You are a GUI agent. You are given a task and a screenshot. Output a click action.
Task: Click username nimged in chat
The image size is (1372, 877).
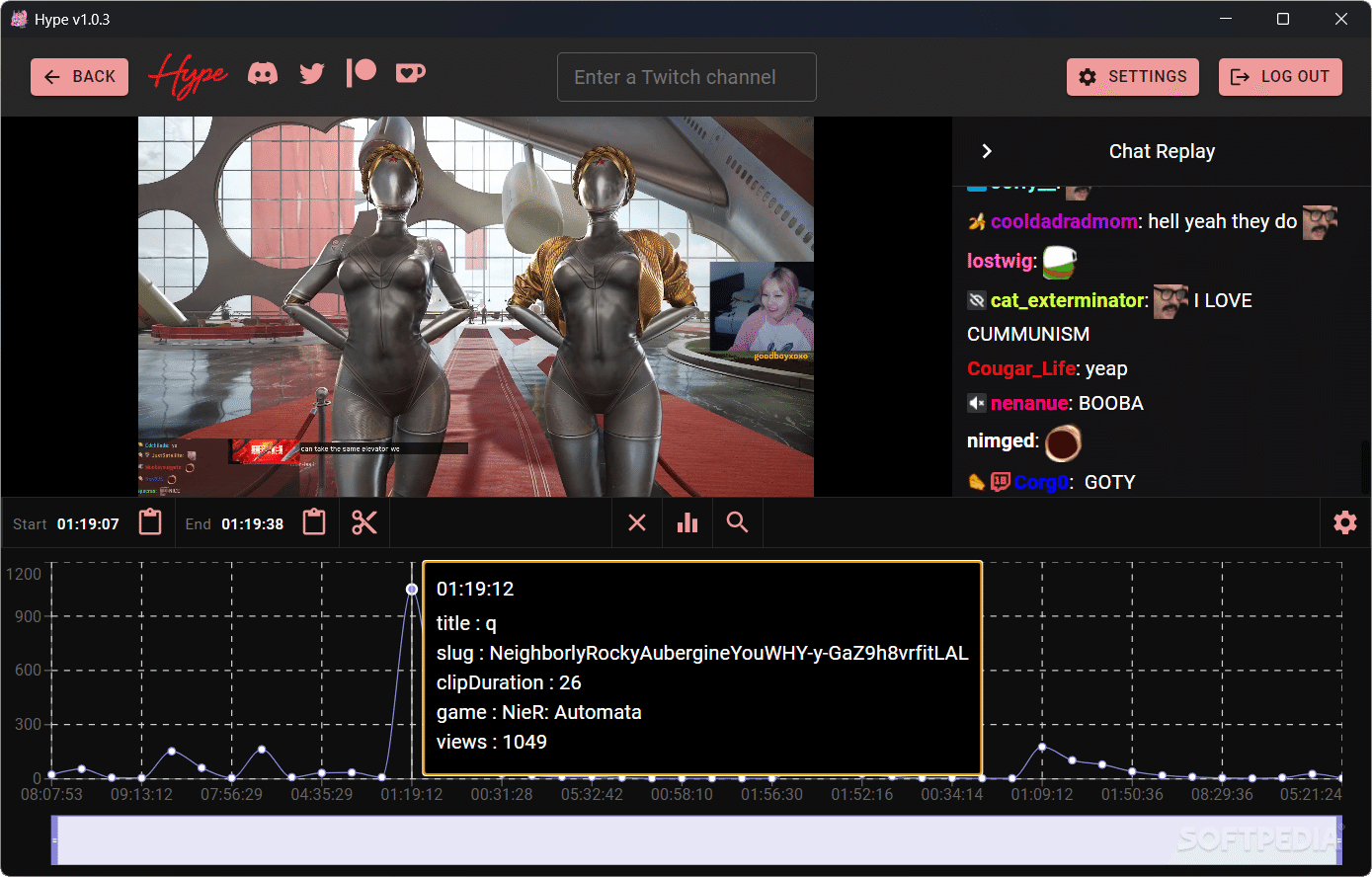[x=1002, y=440]
